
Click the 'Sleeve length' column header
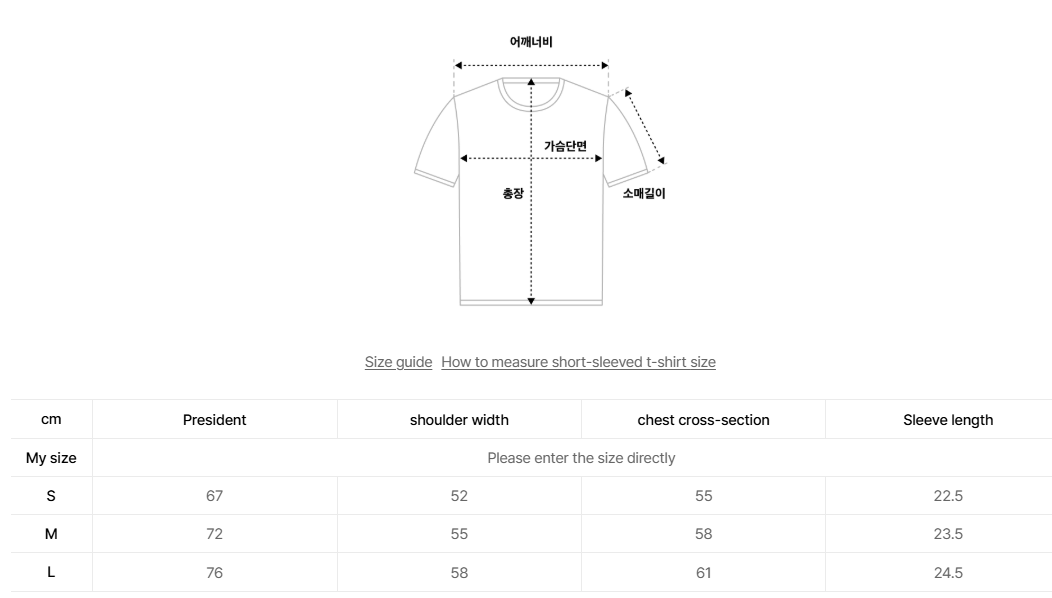(948, 420)
